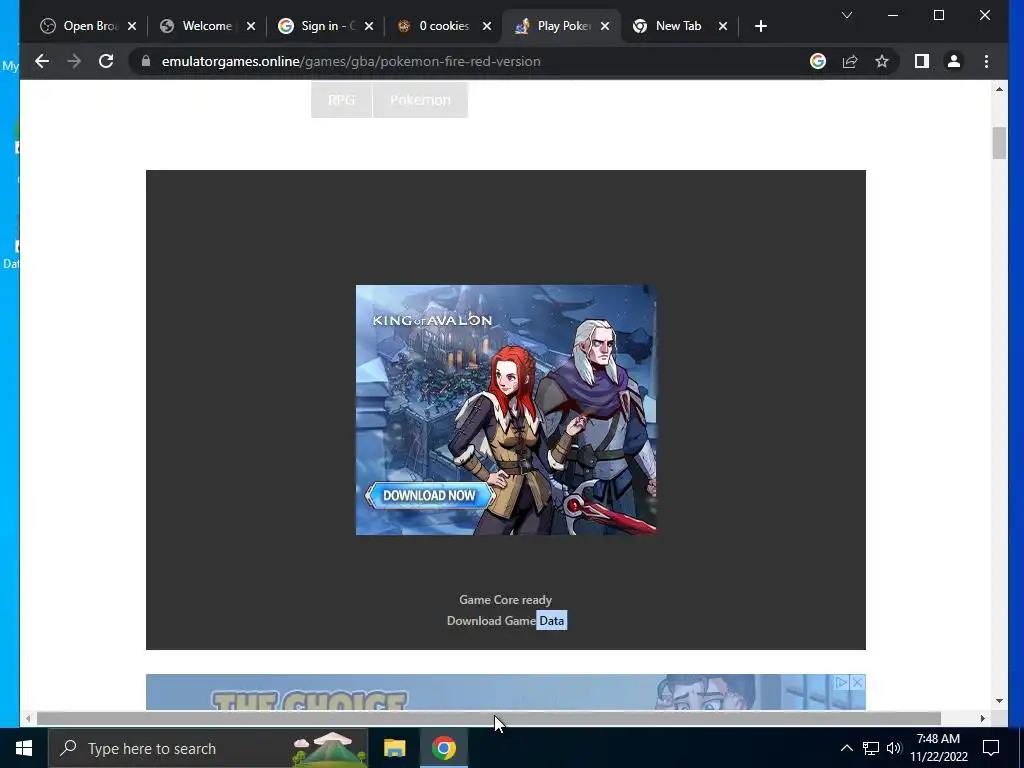This screenshot has width=1024, height=768.
Task: Click the taskbar search box
Action: pos(208,748)
